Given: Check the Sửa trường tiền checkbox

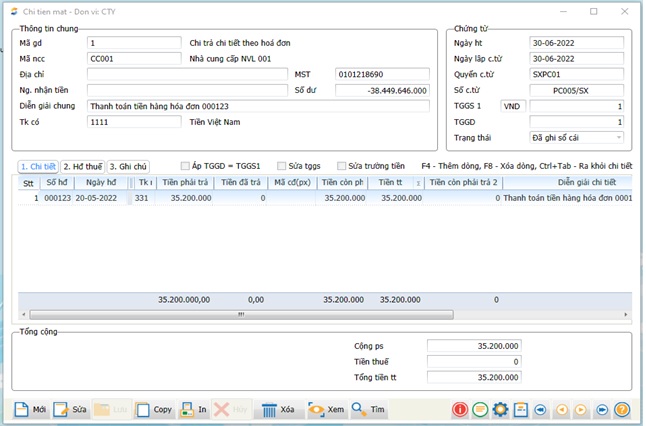Looking at the screenshot, I should pos(342,166).
